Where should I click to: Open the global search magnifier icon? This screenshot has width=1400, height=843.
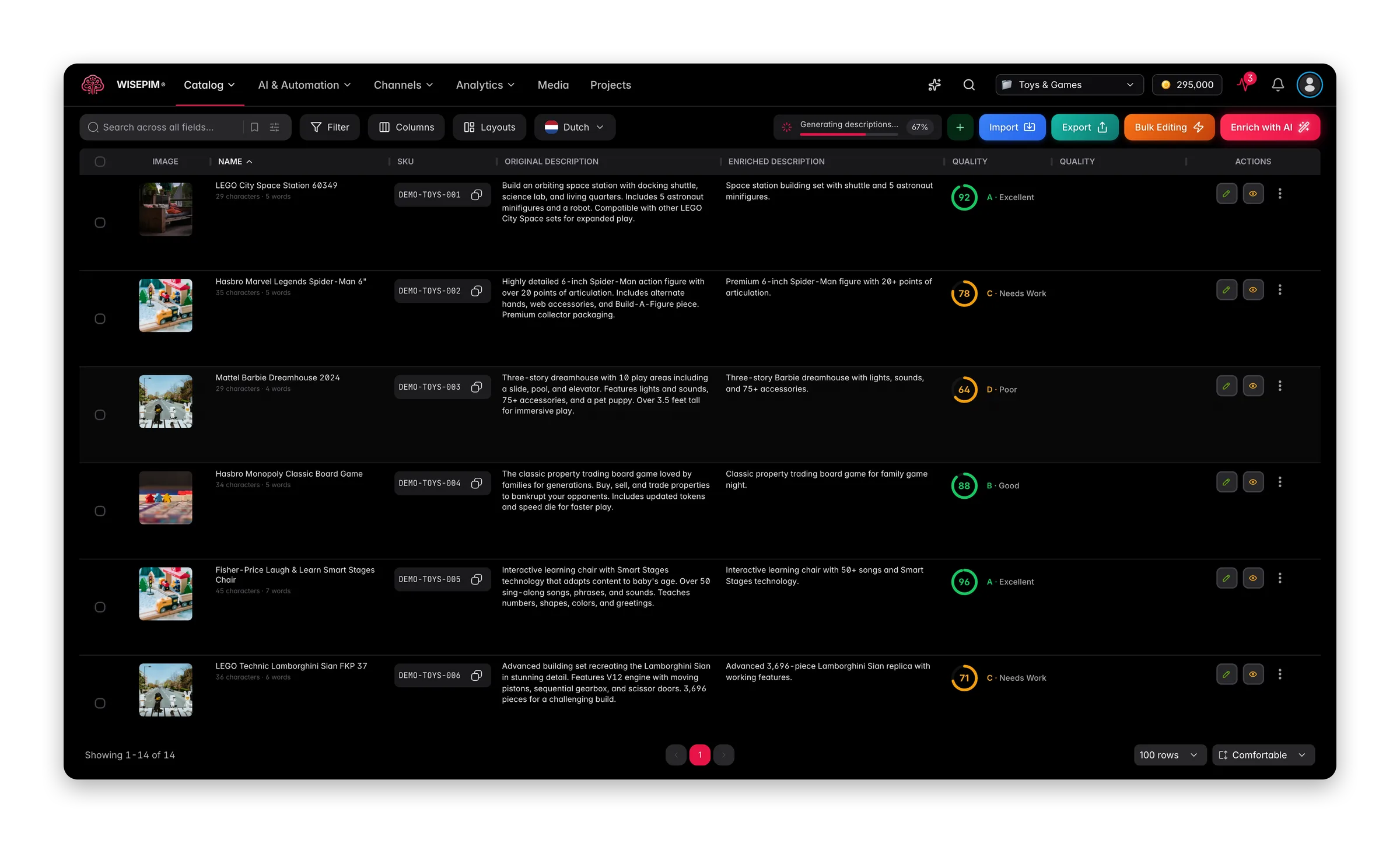point(969,85)
